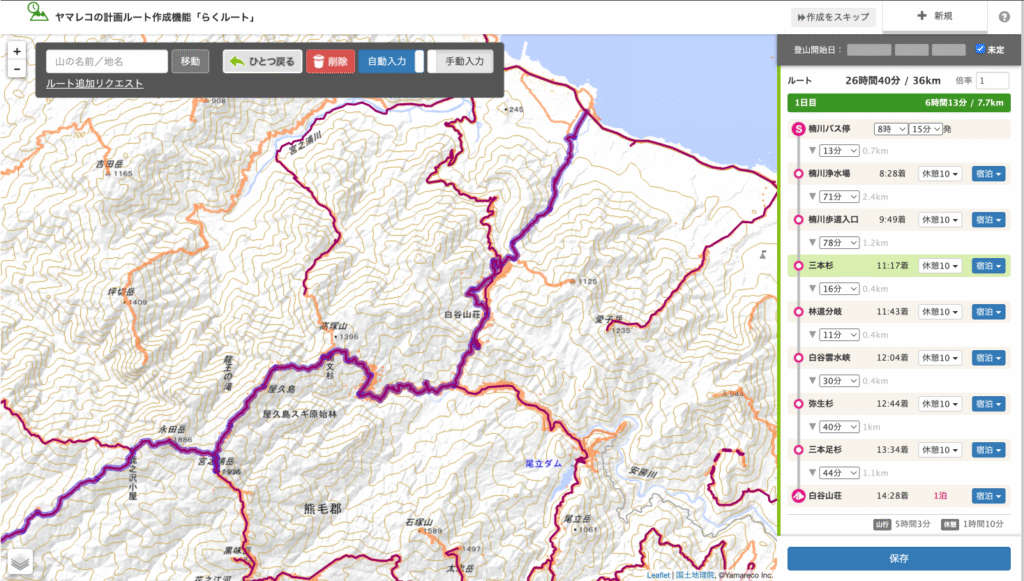Focus the 山の名前／地名 search field

pyautogui.click(x=106, y=61)
